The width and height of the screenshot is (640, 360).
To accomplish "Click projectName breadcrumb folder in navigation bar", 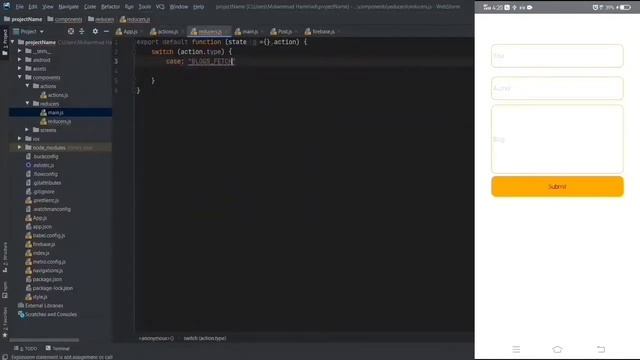I will (x=23, y=19).
